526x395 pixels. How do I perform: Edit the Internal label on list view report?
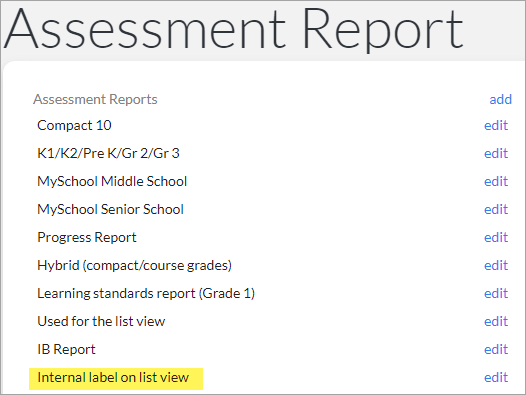coord(496,377)
